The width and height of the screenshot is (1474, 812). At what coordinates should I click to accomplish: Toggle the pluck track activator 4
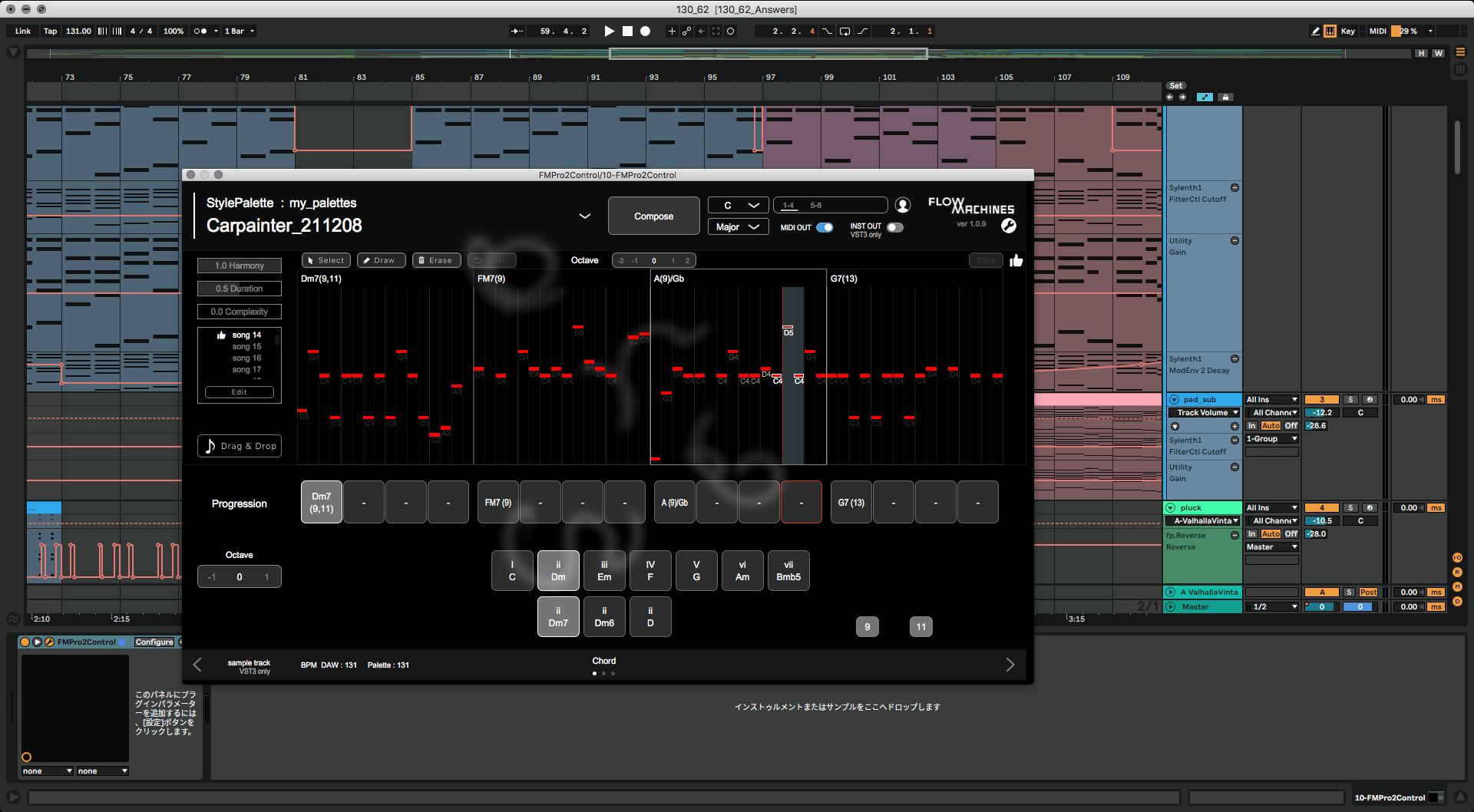tap(1322, 508)
